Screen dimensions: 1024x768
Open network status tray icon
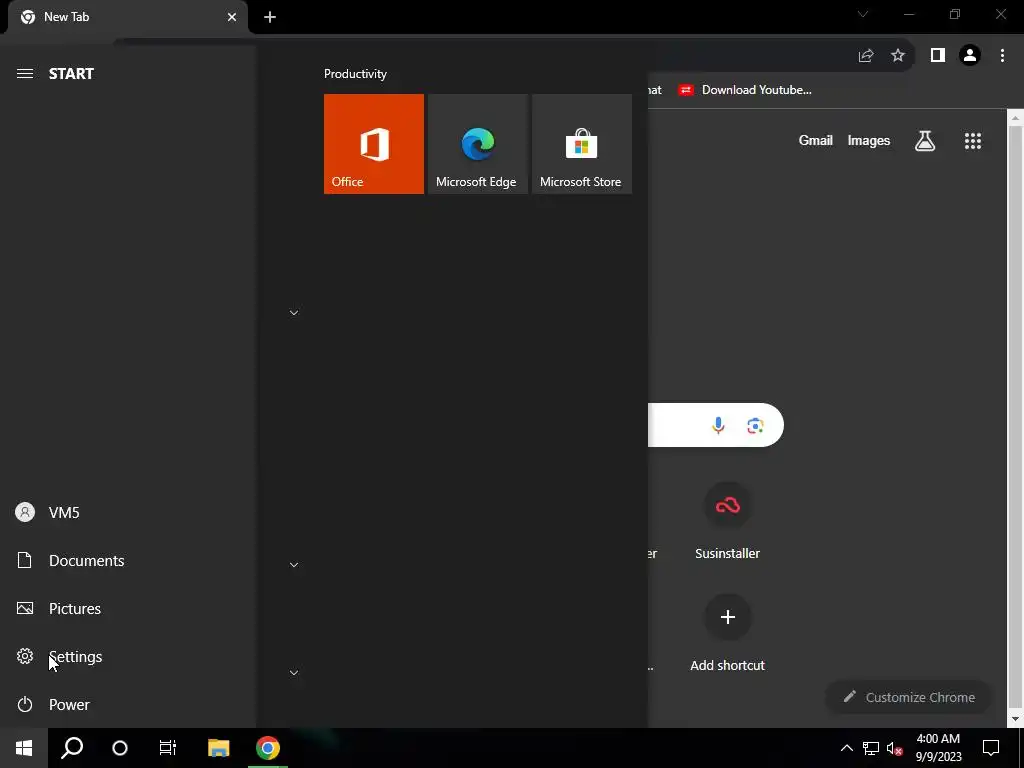click(x=871, y=748)
